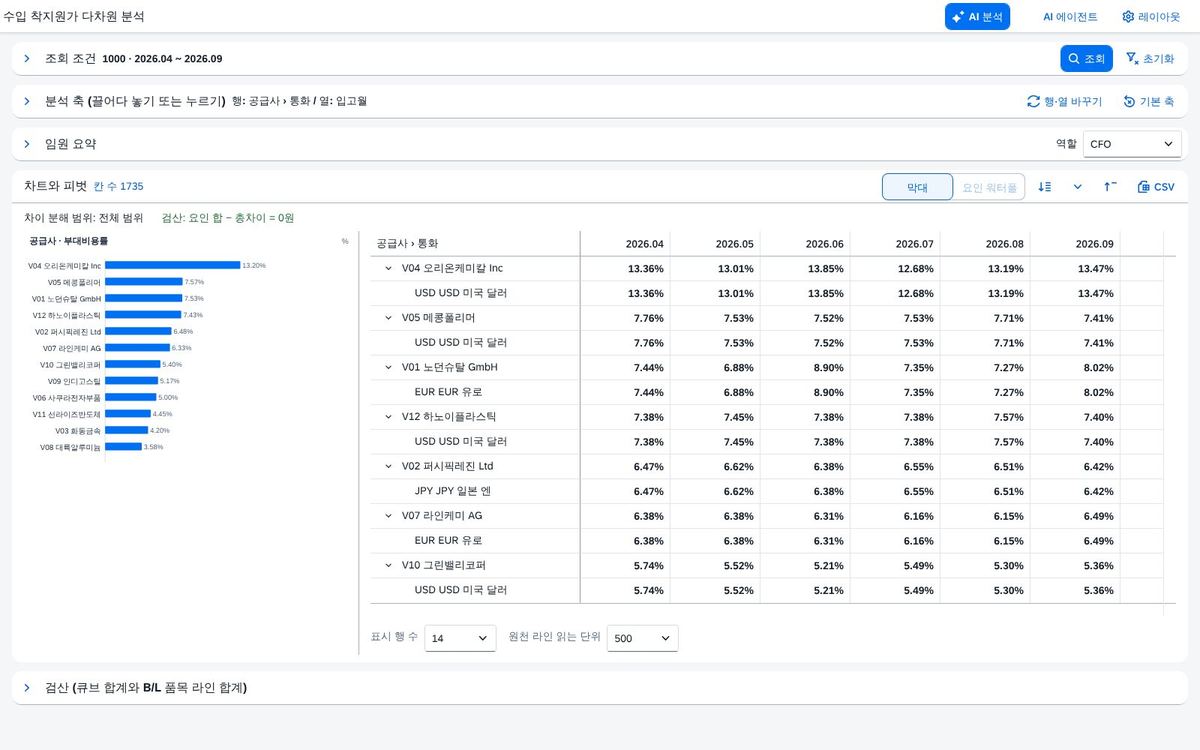
Task: Open the 레이아웃 settings
Action: pos(1151,17)
